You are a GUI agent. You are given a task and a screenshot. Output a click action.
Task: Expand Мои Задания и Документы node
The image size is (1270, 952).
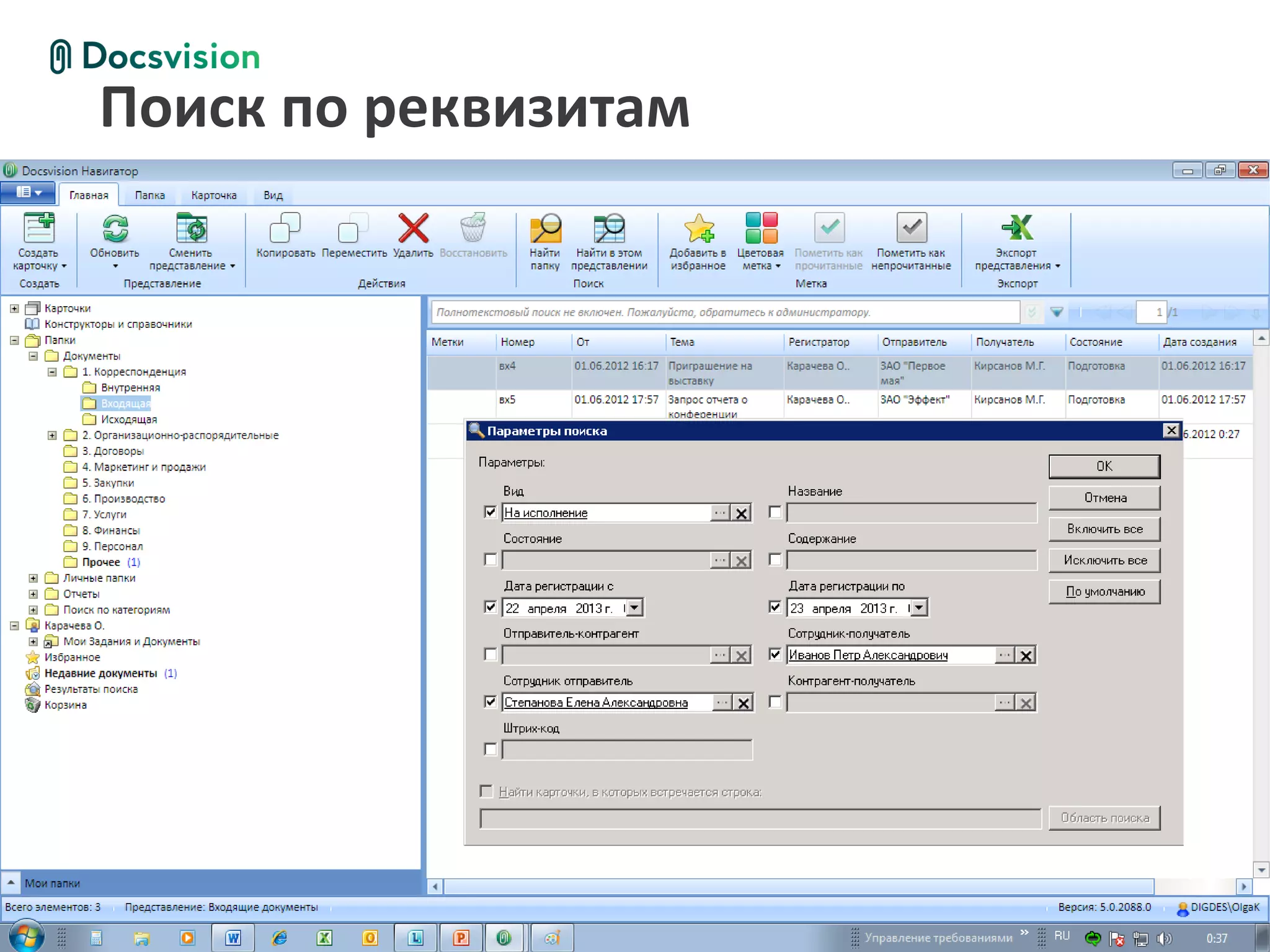(33, 641)
